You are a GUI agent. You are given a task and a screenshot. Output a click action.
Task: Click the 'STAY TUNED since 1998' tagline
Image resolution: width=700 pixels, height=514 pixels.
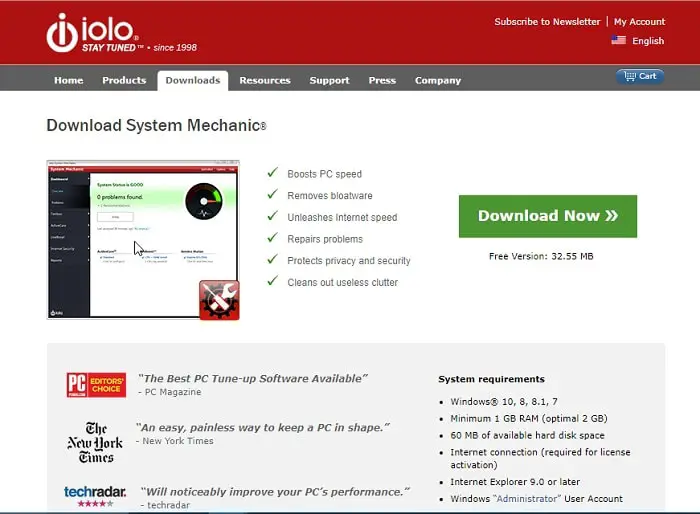(x=139, y=48)
